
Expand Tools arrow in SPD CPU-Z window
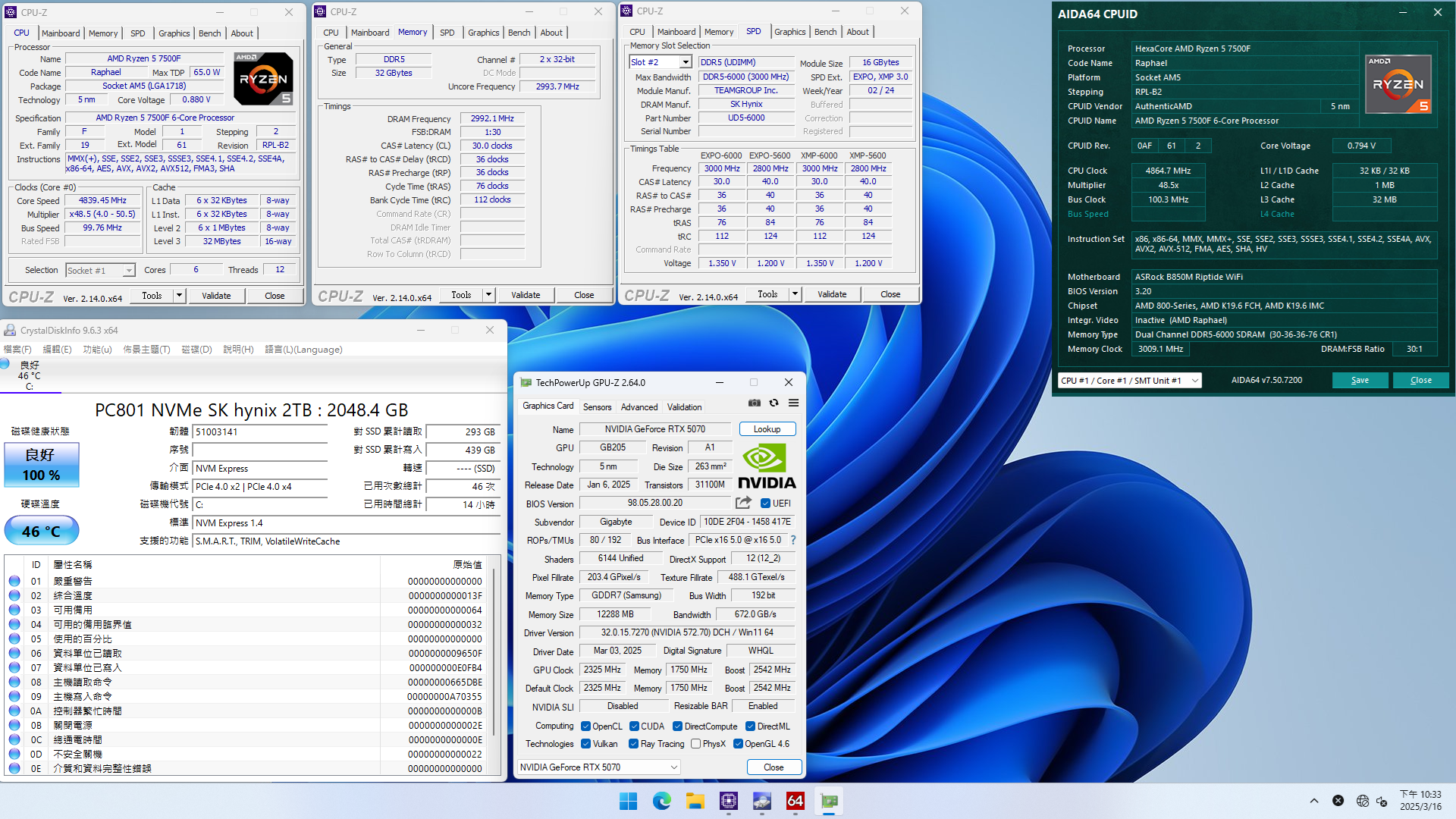[x=795, y=294]
